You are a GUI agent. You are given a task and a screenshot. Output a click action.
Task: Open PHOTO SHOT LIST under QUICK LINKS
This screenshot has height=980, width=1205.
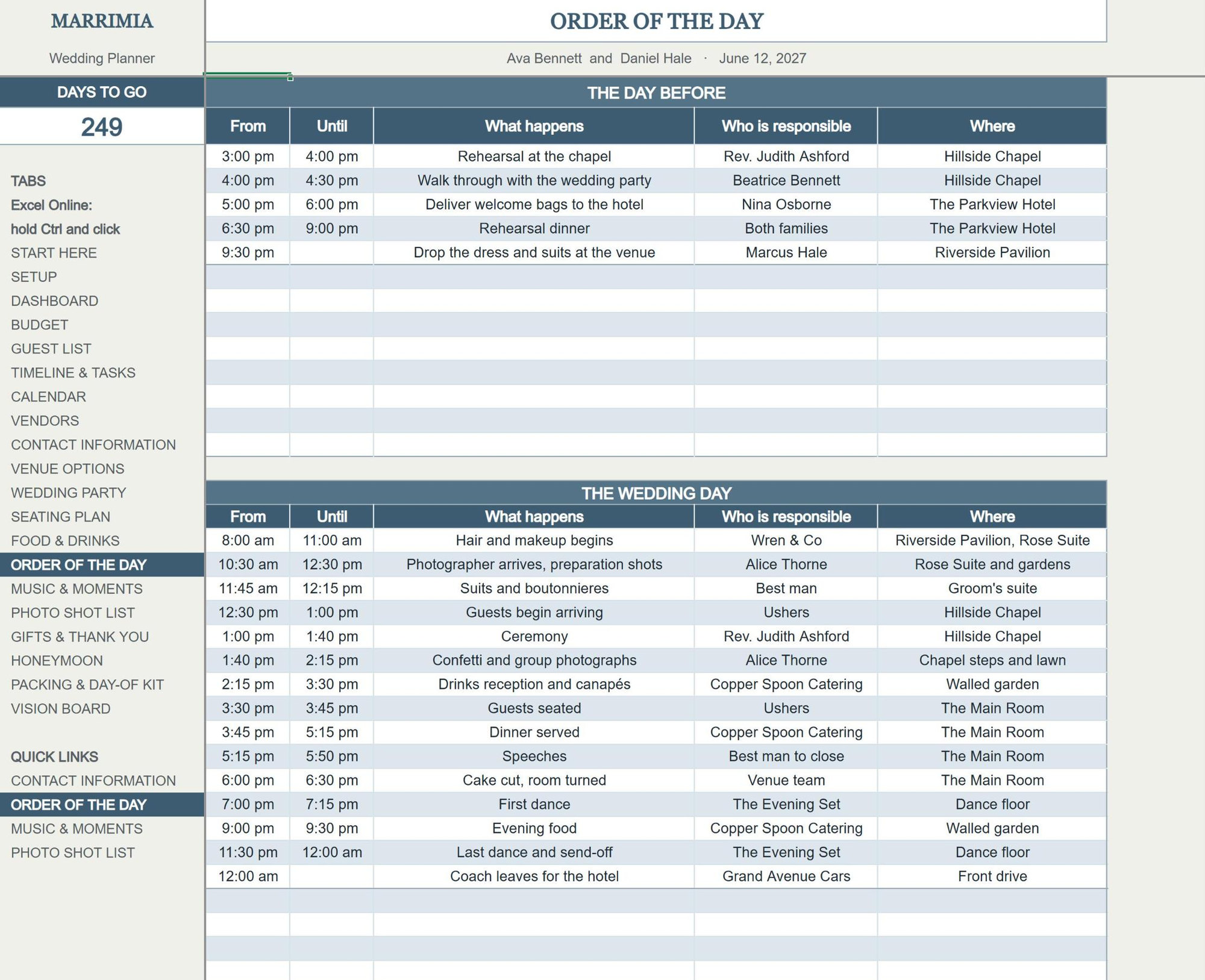click(x=72, y=853)
